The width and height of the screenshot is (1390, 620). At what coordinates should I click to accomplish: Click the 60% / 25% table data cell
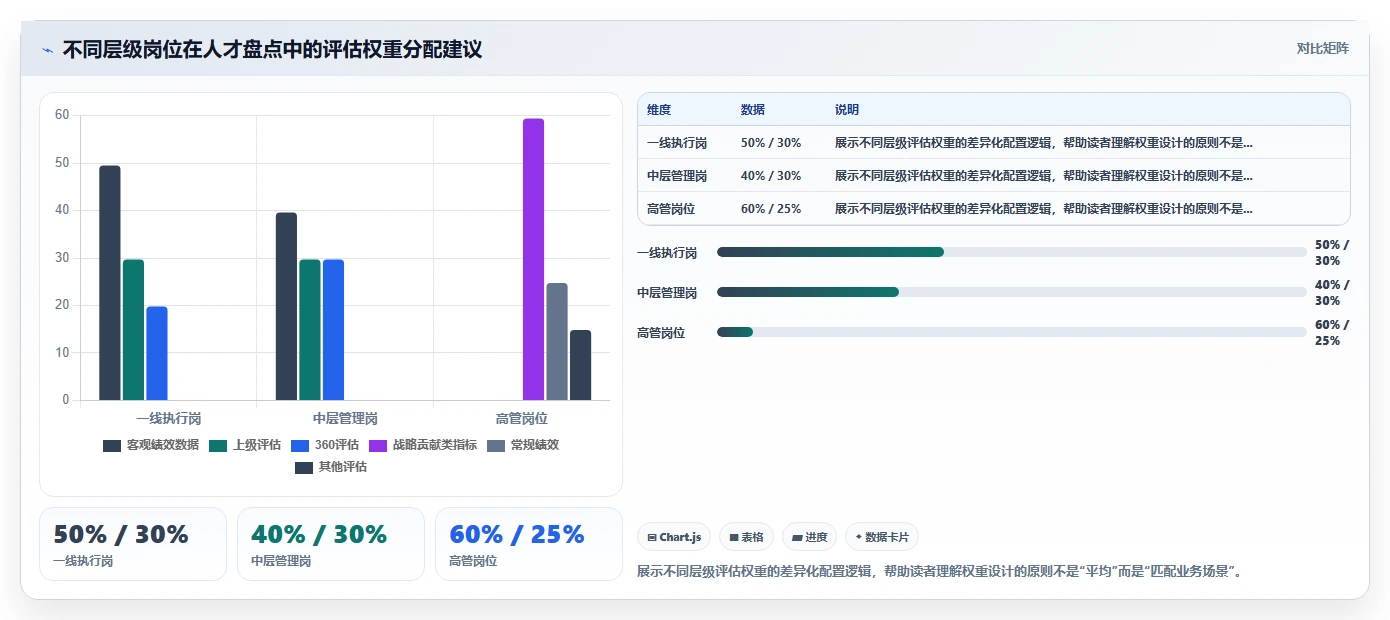tap(771, 209)
